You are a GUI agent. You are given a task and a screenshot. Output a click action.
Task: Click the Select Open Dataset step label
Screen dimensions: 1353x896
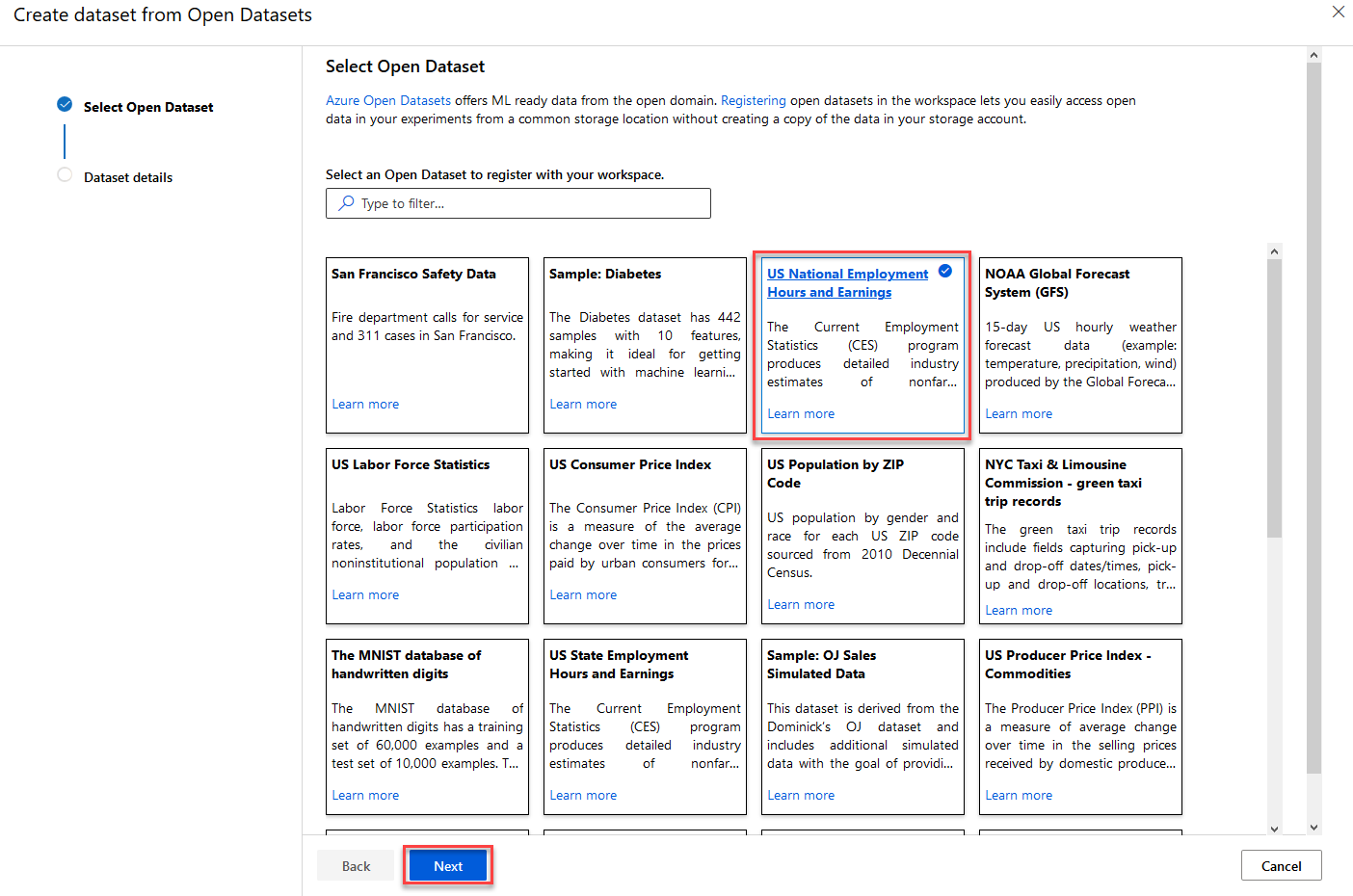[x=148, y=107]
